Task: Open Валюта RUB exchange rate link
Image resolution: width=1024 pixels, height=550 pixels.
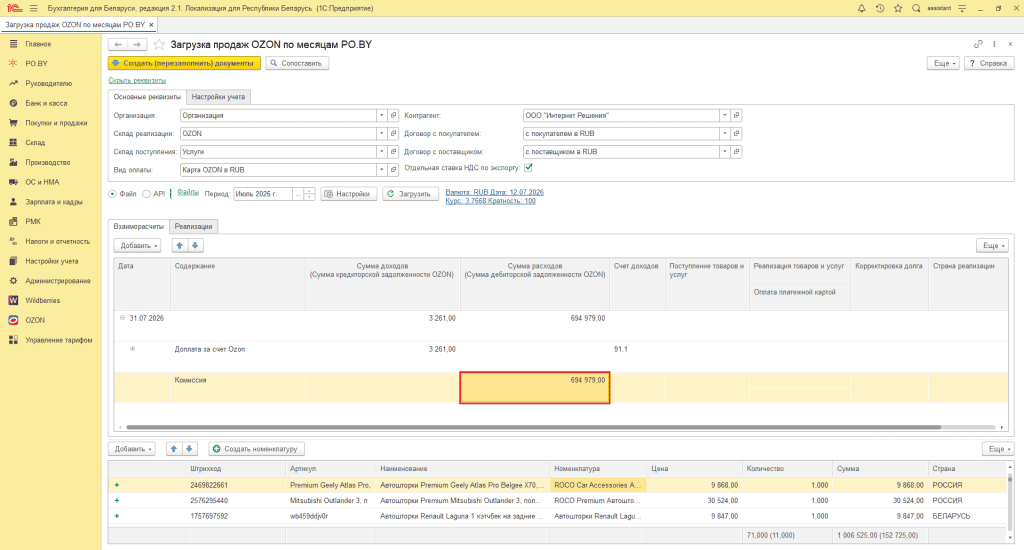Action: click(494, 197)
